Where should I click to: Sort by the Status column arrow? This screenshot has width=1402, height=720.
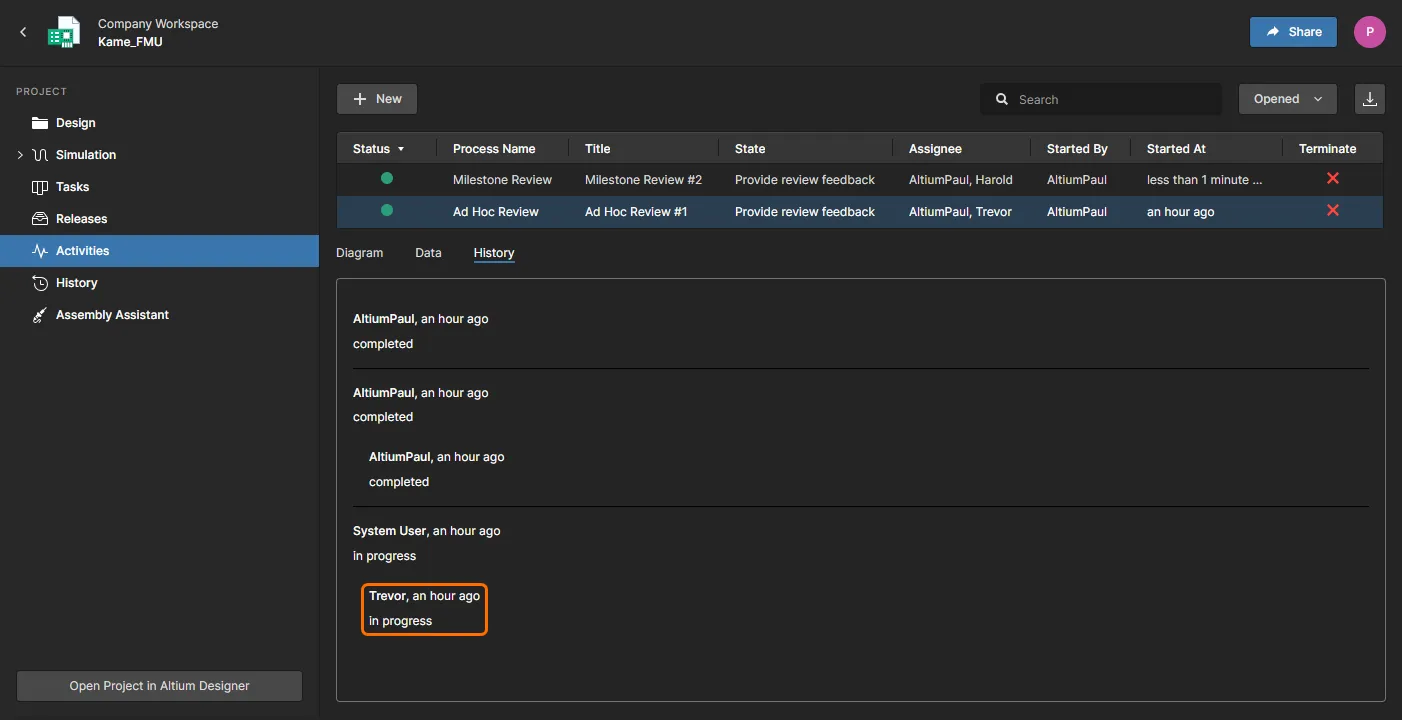(401, 149)
